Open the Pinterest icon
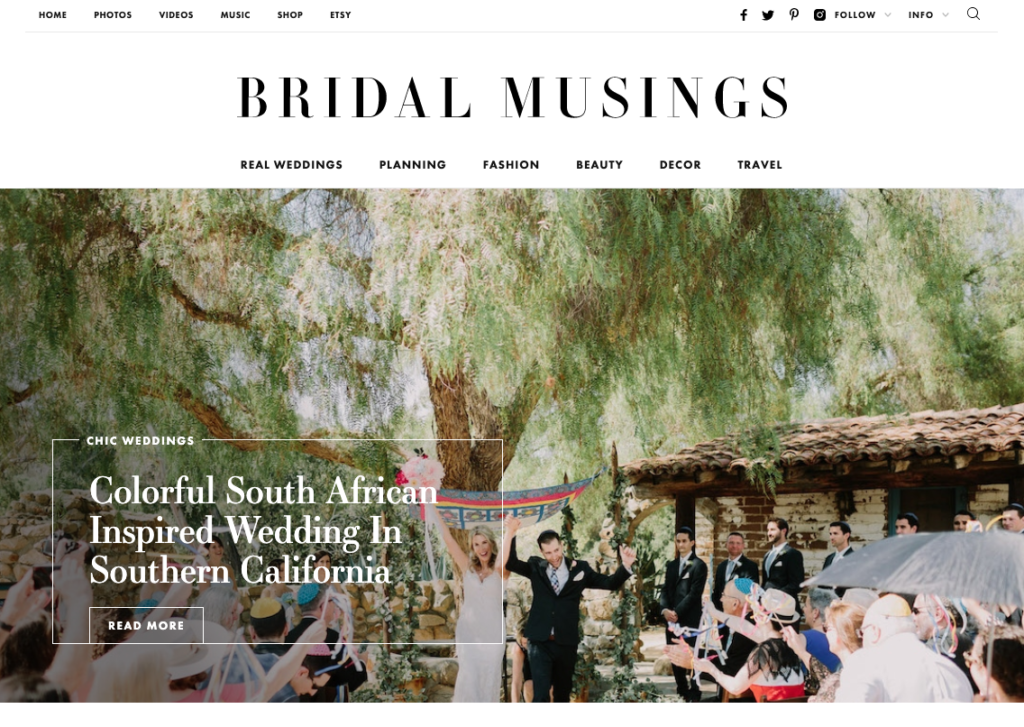The height and width of the screenshot is (727, 1024). [x=793, y=14]
